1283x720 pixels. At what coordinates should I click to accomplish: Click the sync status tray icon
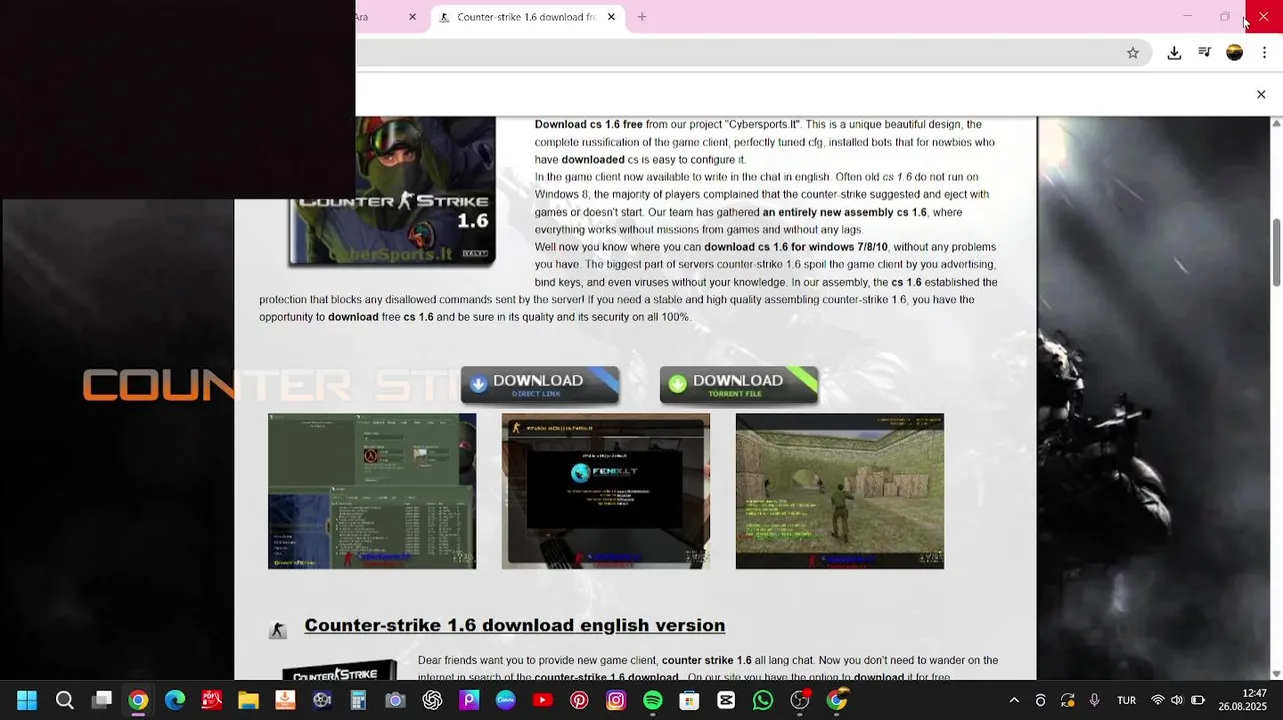tap(1068, 701)
